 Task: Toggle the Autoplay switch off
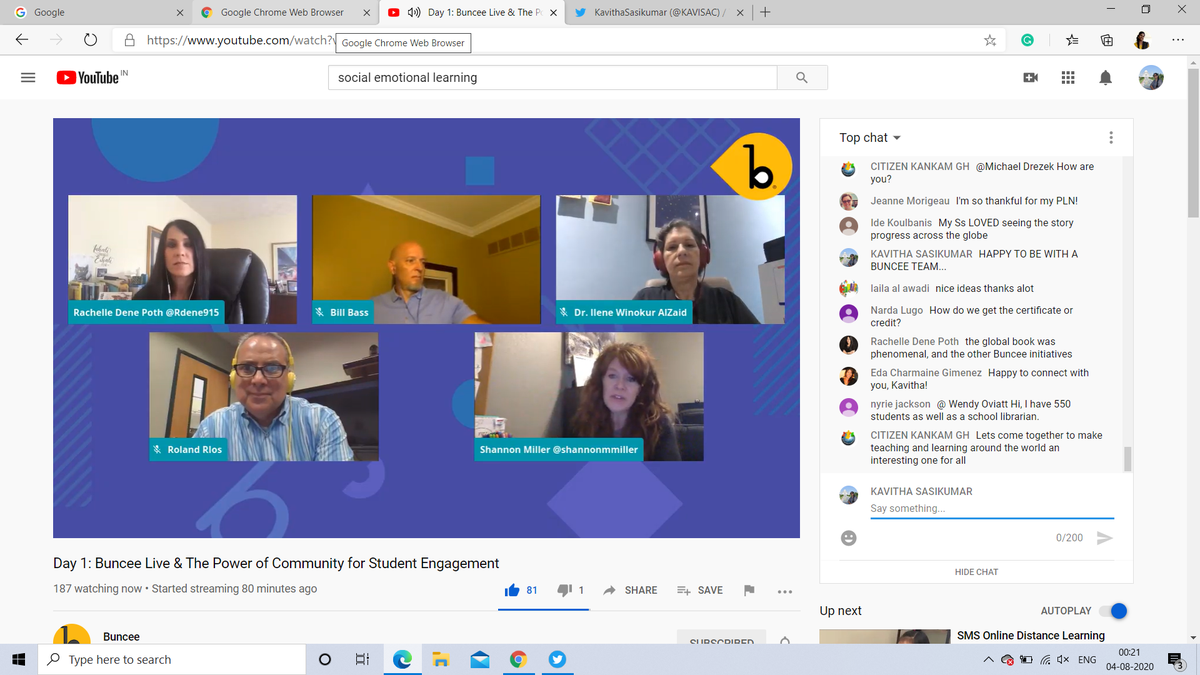point(1112,611)
